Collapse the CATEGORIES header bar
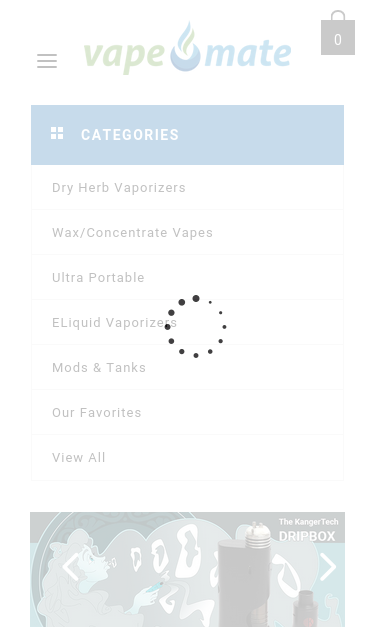Viewport: 375px width, 627px height. tap(187, 135)
